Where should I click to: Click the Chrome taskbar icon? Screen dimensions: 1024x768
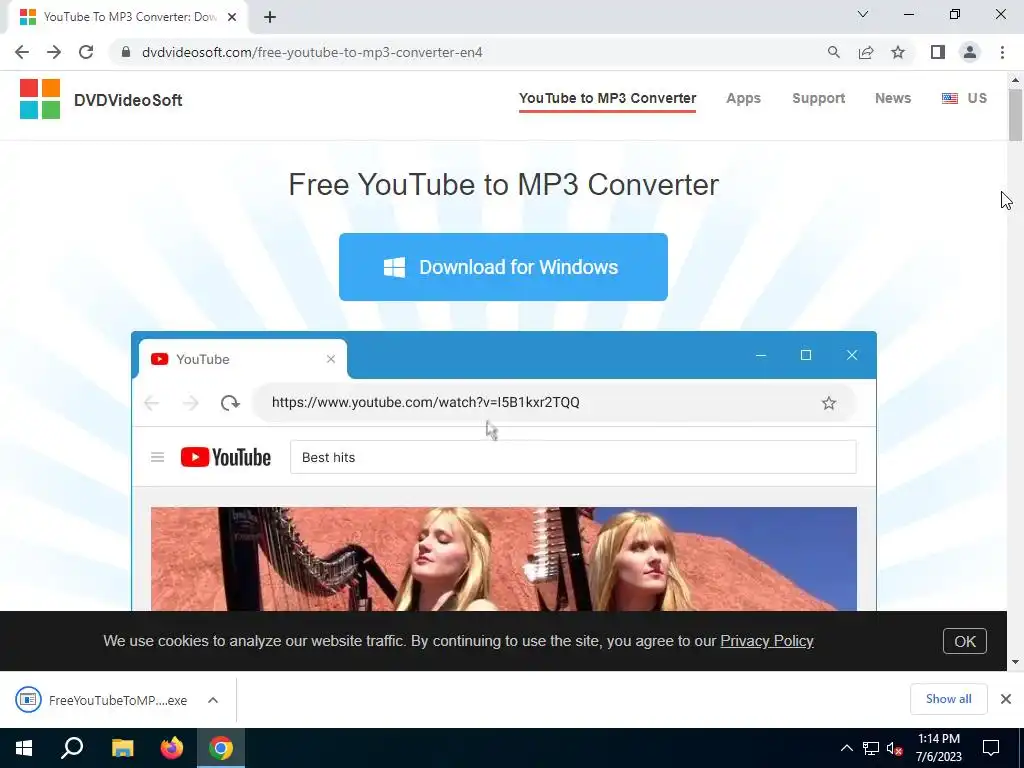click(221, 748)
